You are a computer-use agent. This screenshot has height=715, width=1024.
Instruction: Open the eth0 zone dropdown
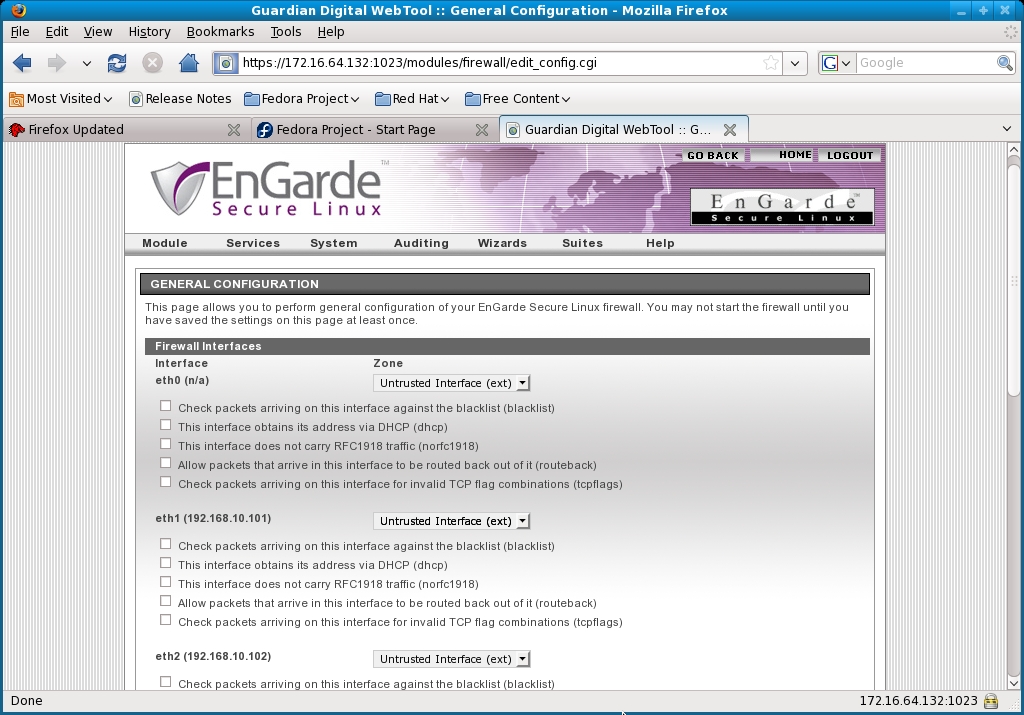[451, 383]
